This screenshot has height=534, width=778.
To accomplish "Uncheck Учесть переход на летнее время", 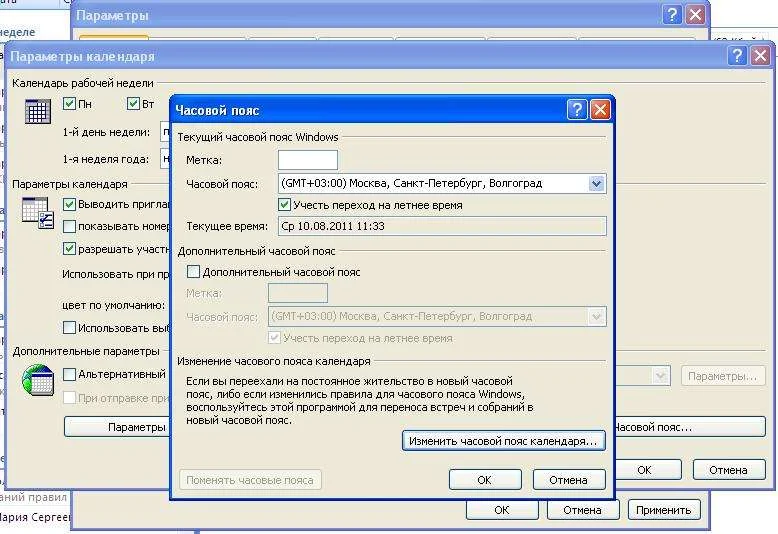I will [284, 205].
